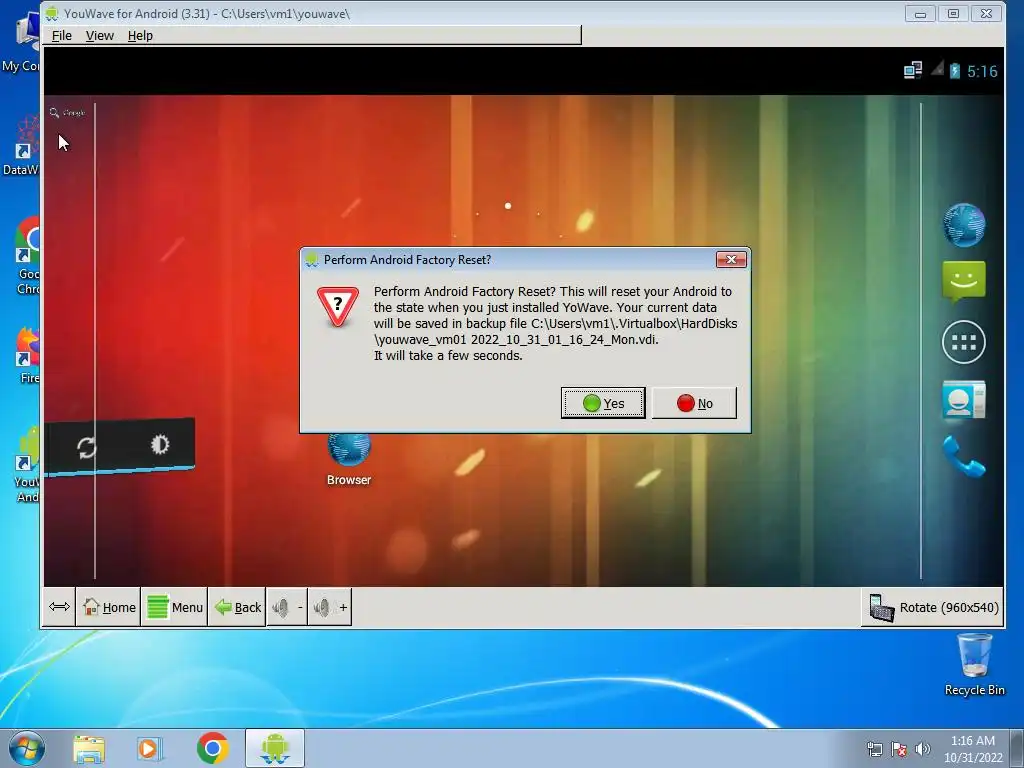Select the My Computer desktop icon
The image size is (1024, 768).
(x=21, y=42)
